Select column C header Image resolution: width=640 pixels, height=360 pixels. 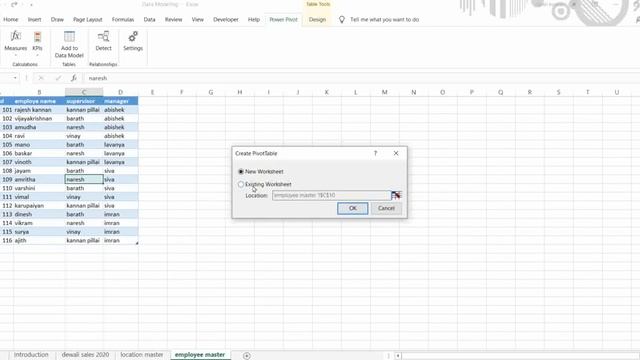coord(84,92)
